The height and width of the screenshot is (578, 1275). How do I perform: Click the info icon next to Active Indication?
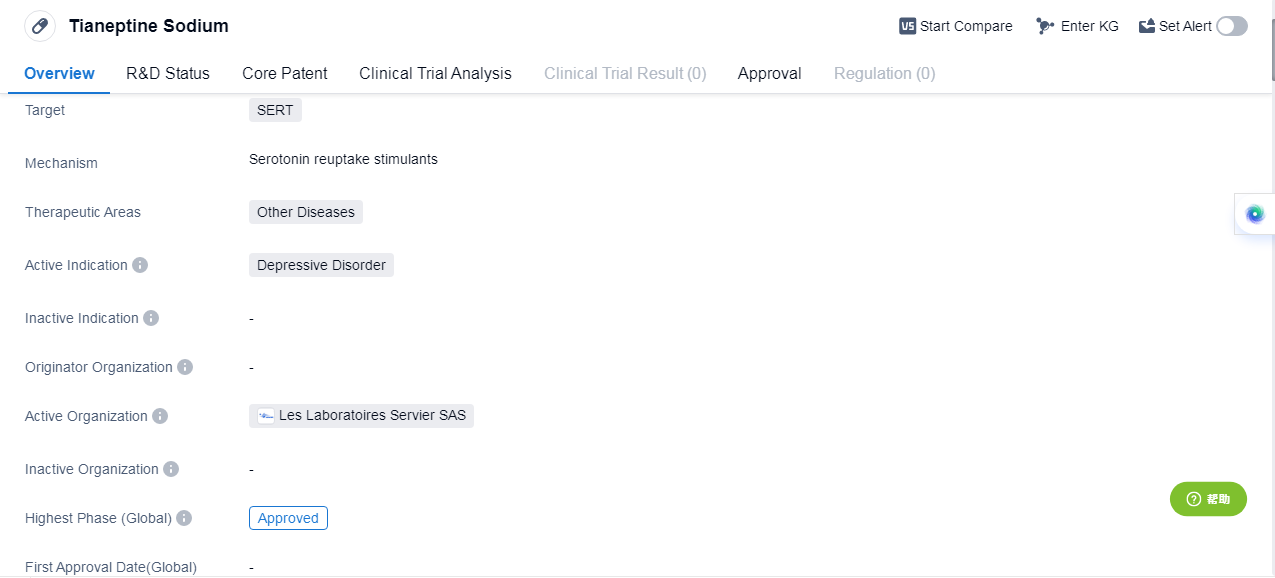(x=140, y=265)
